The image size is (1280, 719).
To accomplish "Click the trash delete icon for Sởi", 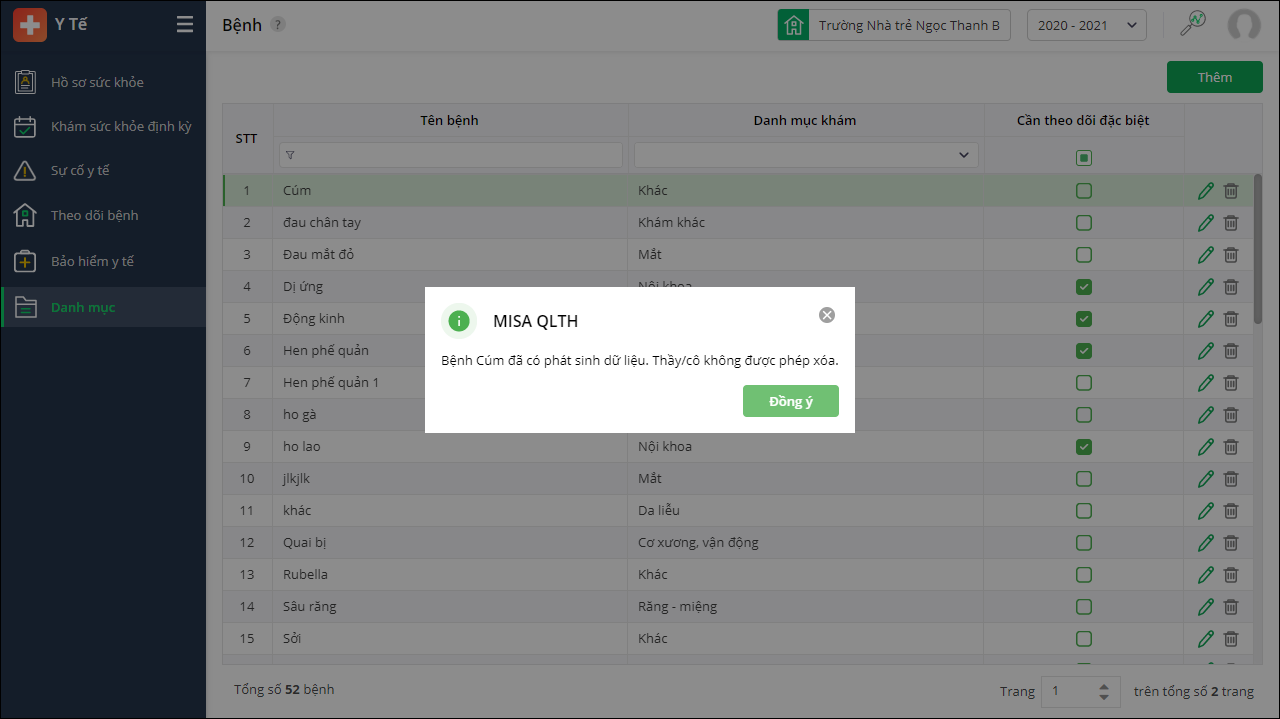I will pyautogui.click(x=1231, y=639).
